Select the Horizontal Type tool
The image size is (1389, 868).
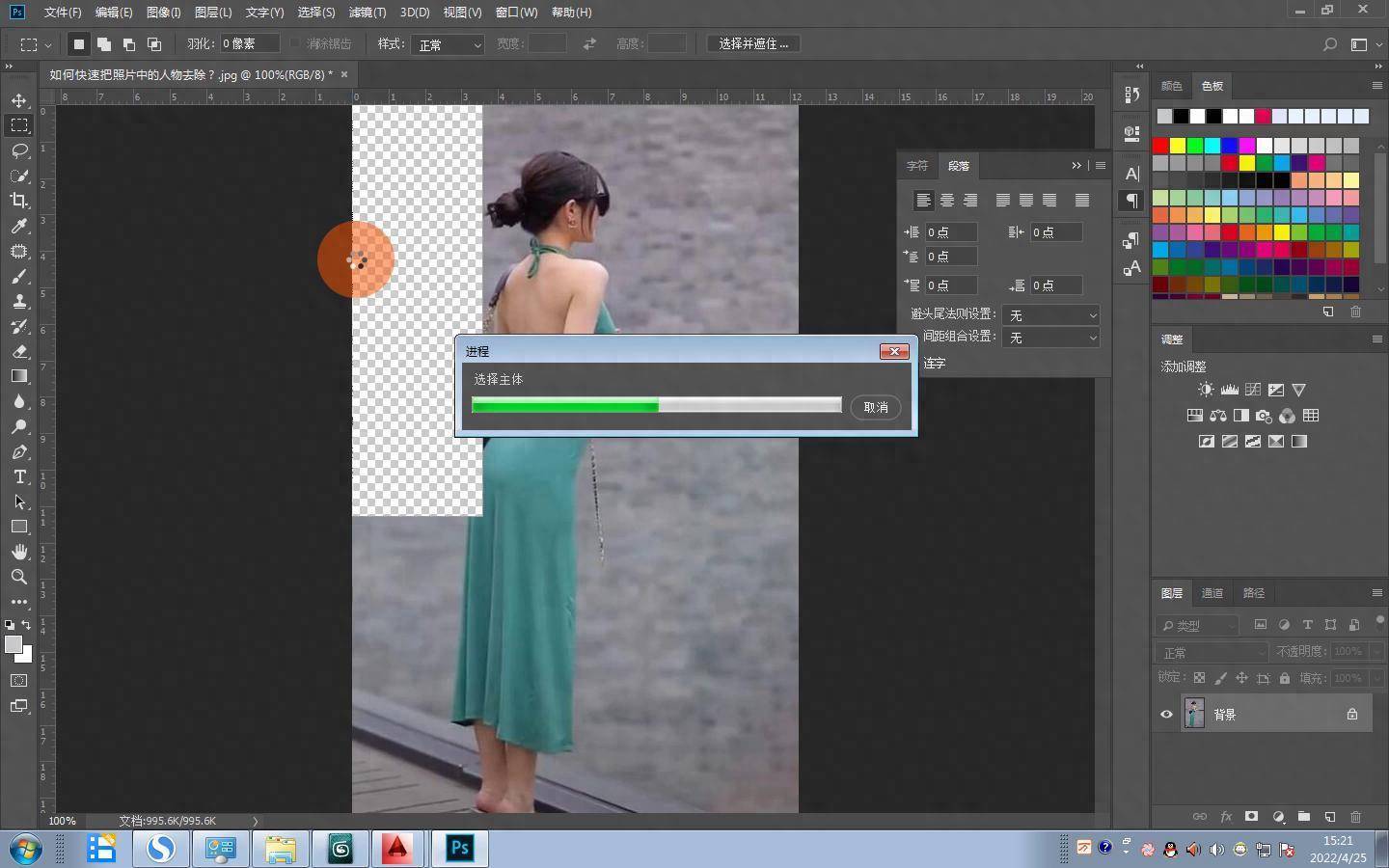click(19, 476)
